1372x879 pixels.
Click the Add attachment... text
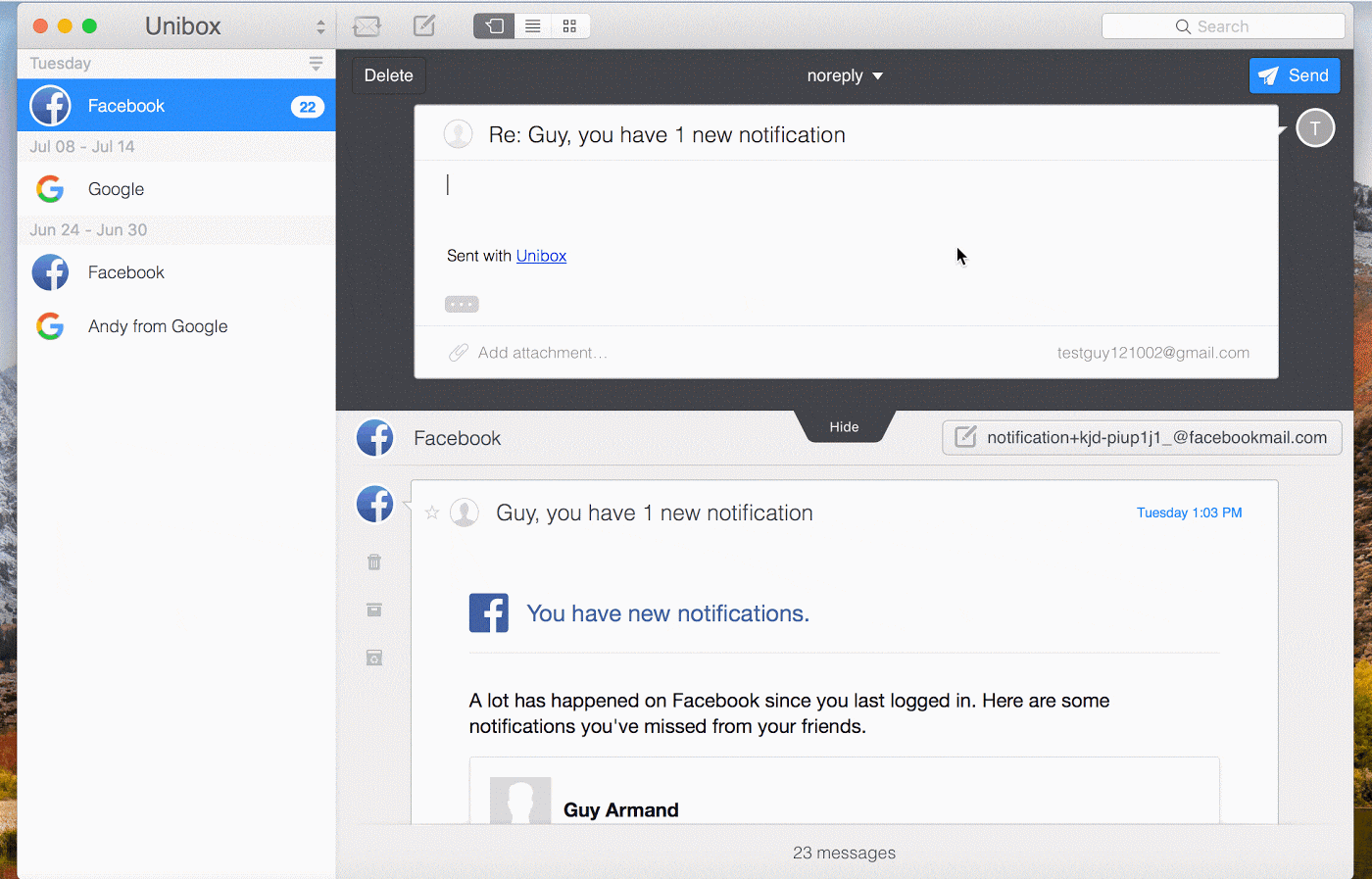pos(543,353)
